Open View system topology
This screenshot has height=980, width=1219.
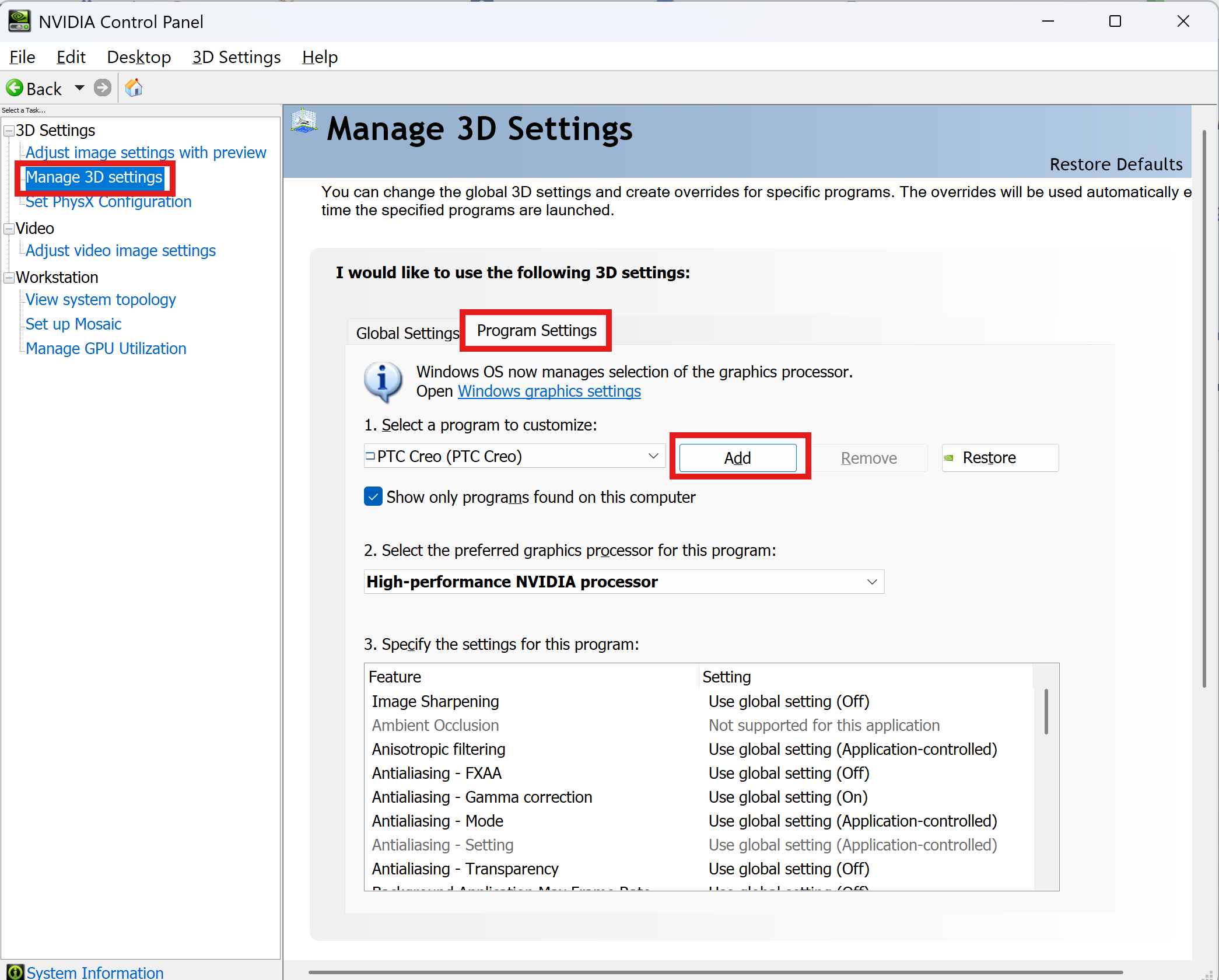tap(101, 300)
